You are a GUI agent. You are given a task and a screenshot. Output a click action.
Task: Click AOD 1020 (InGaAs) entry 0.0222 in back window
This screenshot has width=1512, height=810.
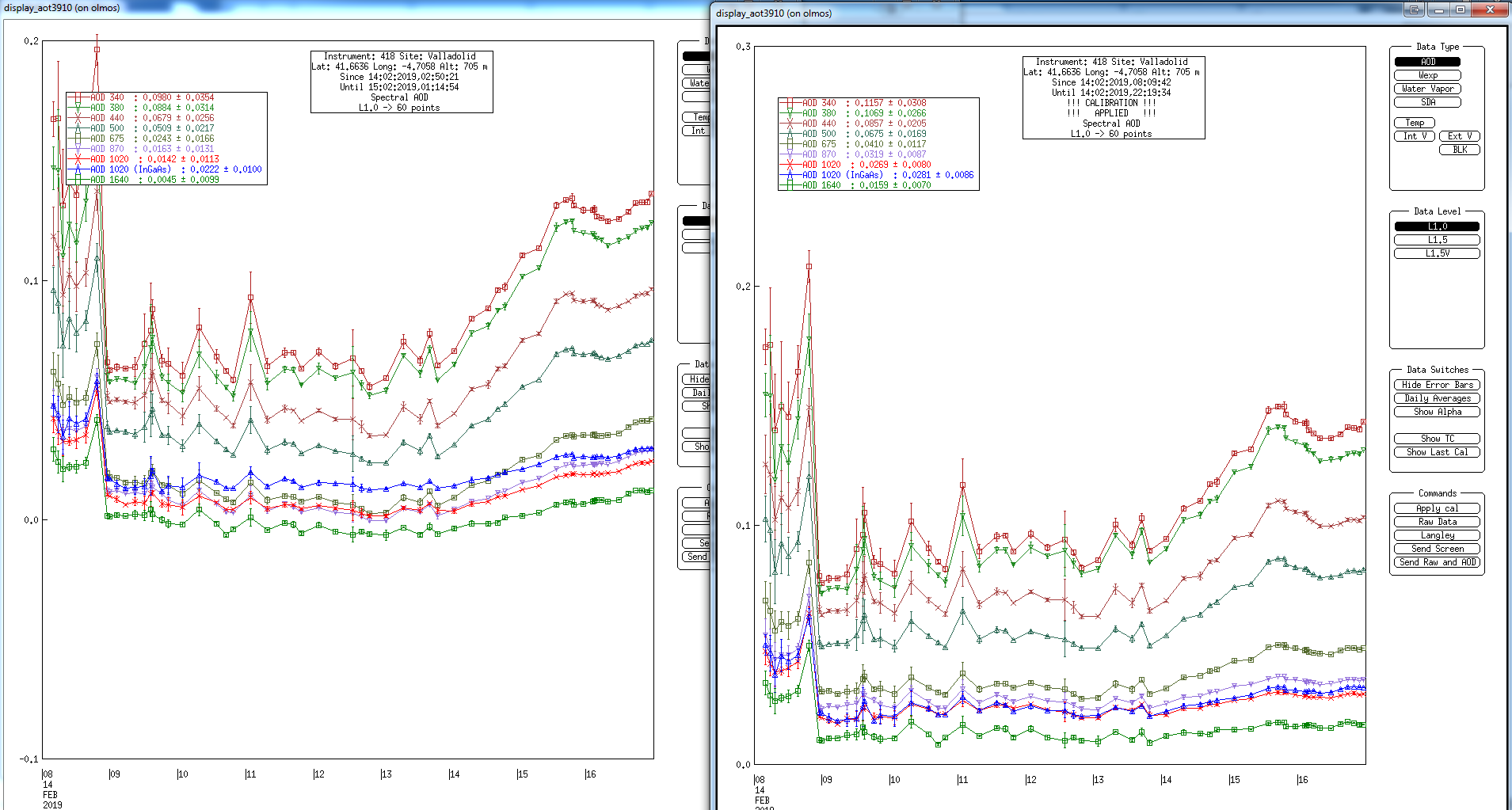tap(165, 169)
